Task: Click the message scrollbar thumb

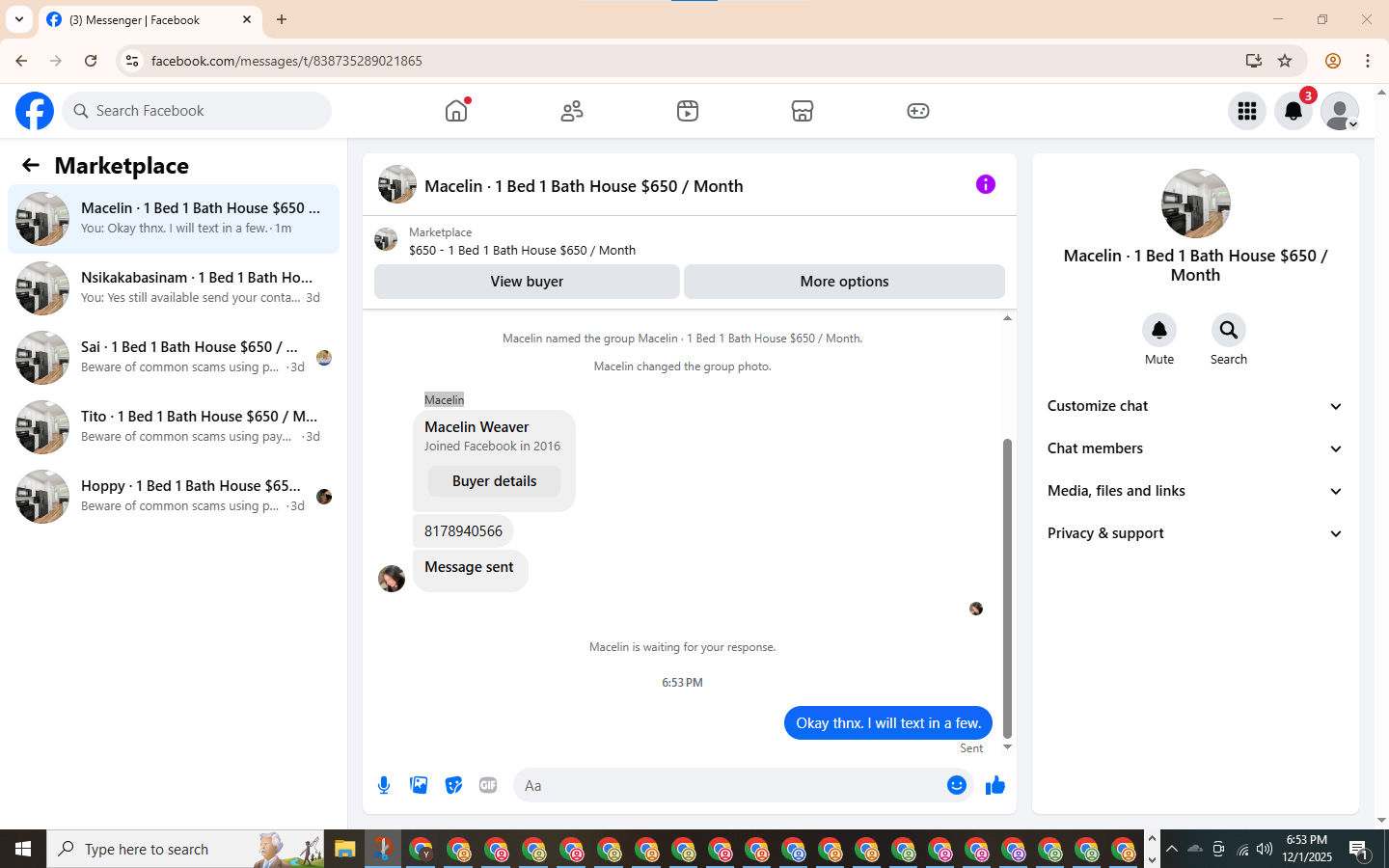Action: [1007, 588]
